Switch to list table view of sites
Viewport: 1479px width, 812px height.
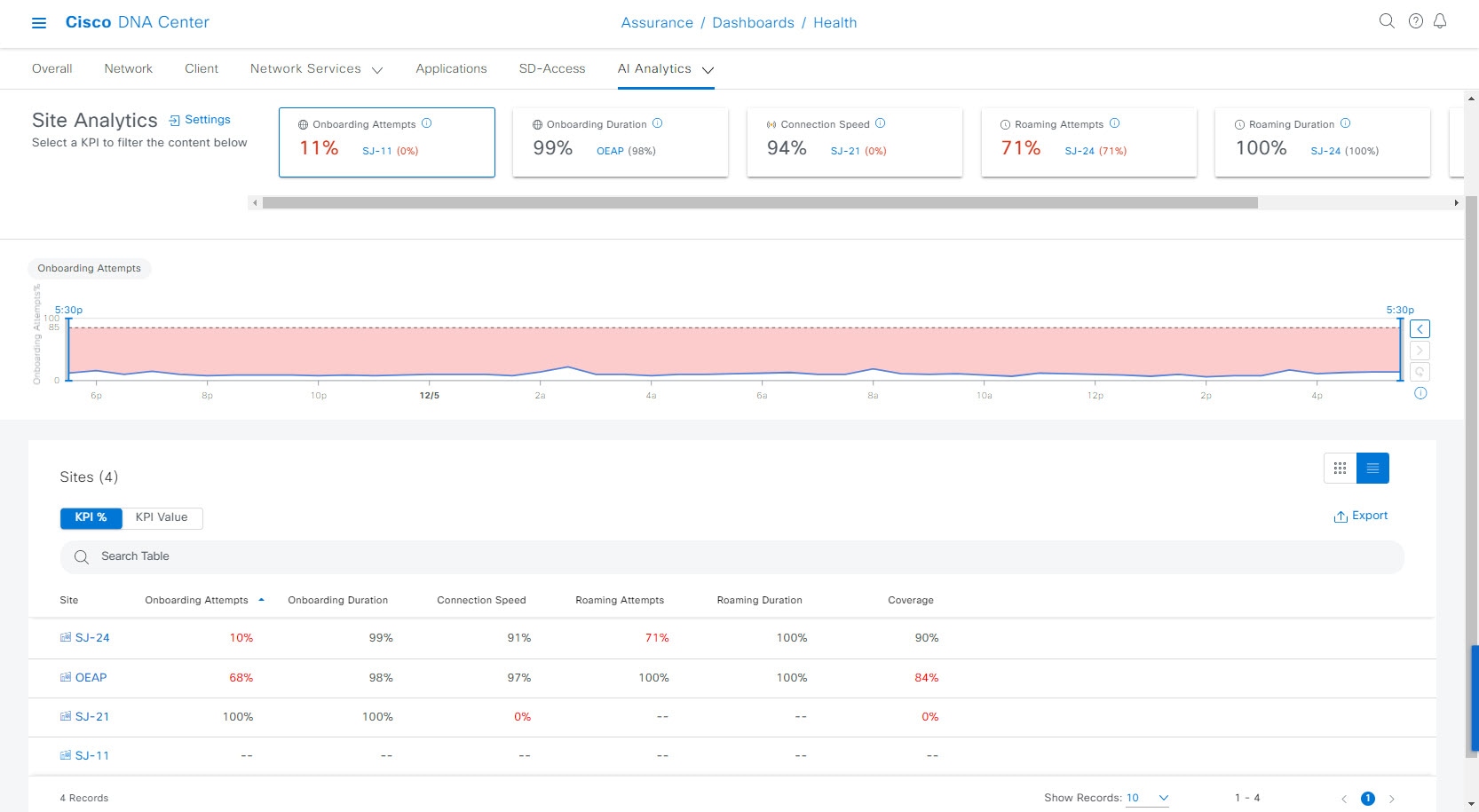1372,468
